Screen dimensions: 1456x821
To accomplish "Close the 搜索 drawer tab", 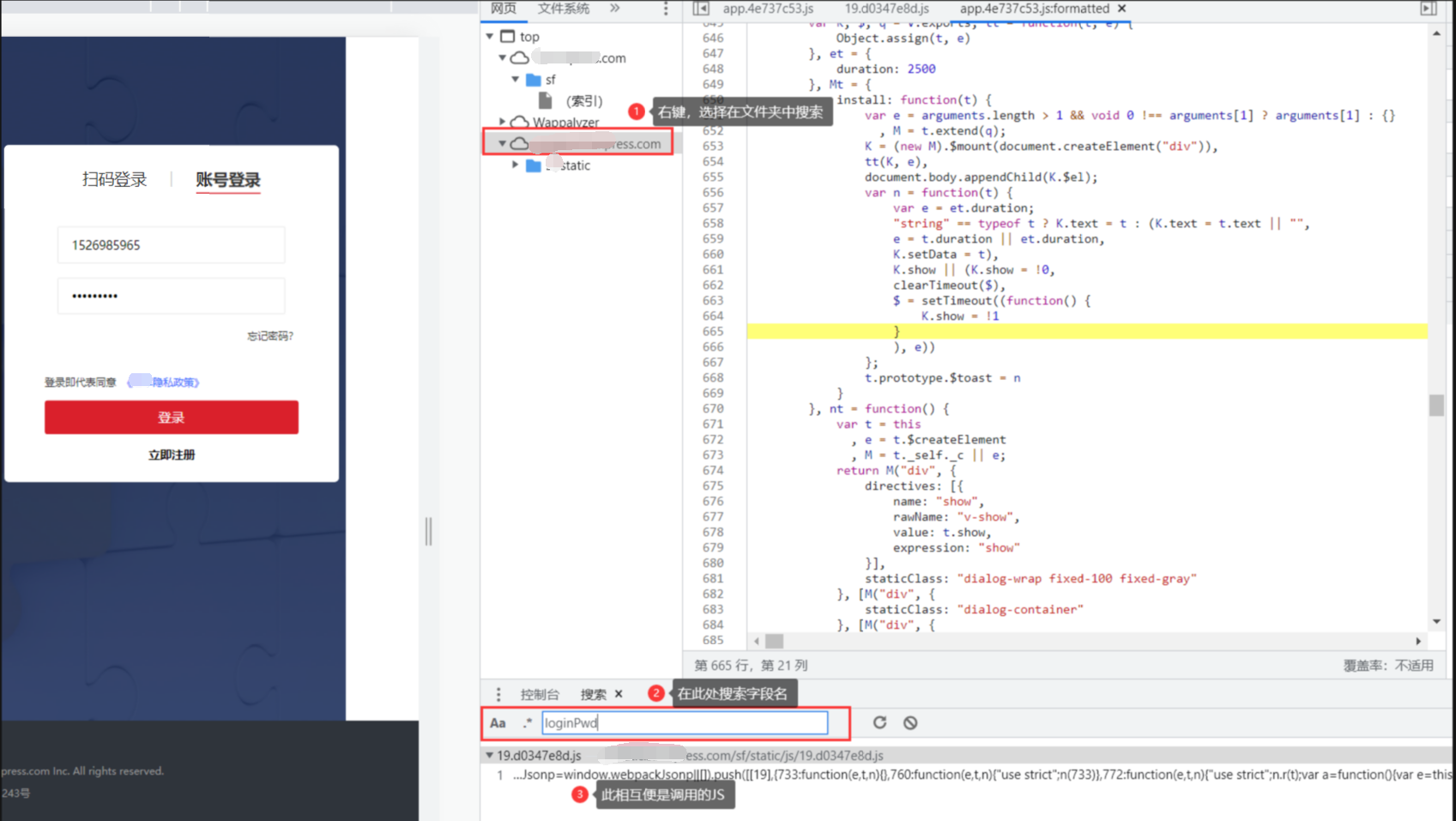I will [619, 694].
